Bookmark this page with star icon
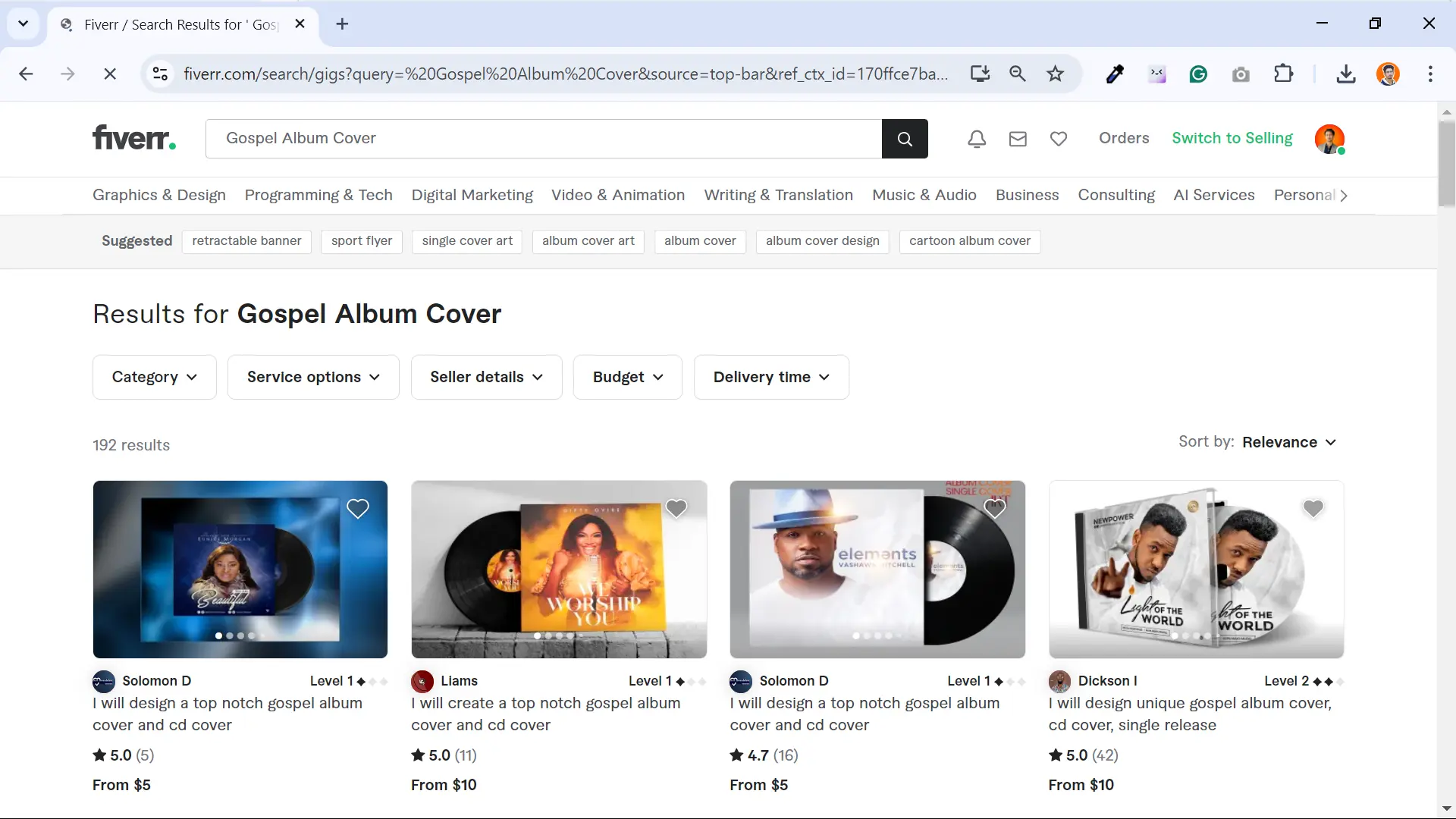Viewport: 1456px width, 819px height. (1056, 74)
